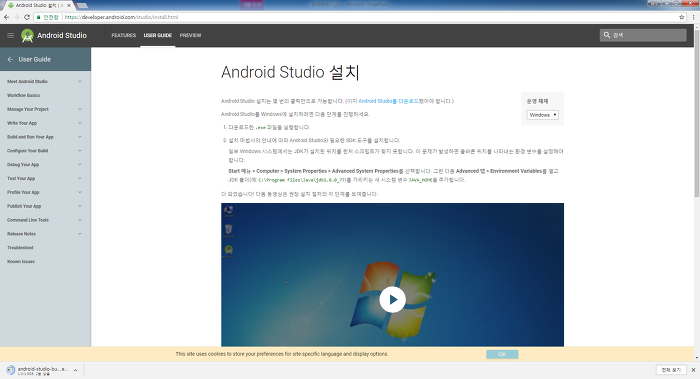
Task: Select the USER GUIDE tab
Action: [x=158, y=35]
